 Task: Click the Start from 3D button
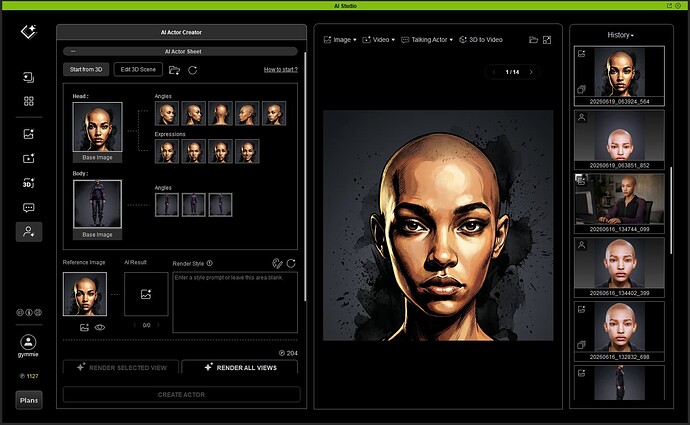[x=86, y=70]
